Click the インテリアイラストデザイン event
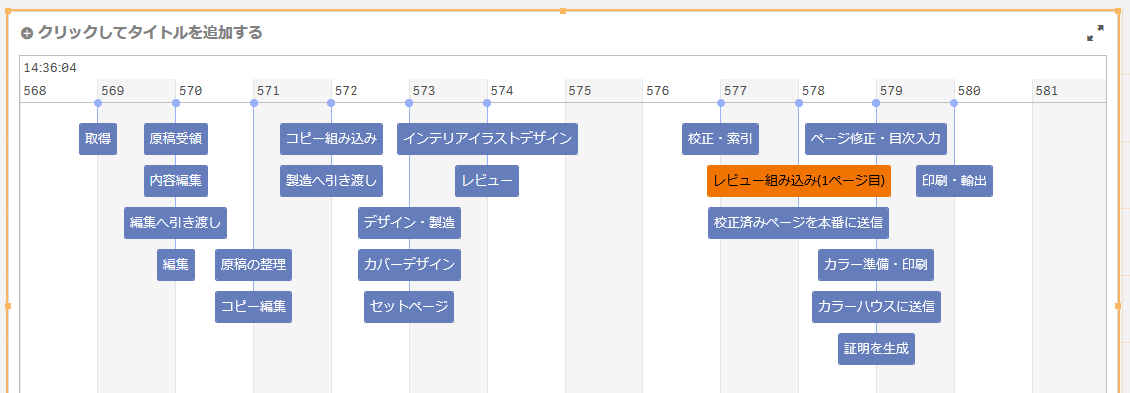 487,139
